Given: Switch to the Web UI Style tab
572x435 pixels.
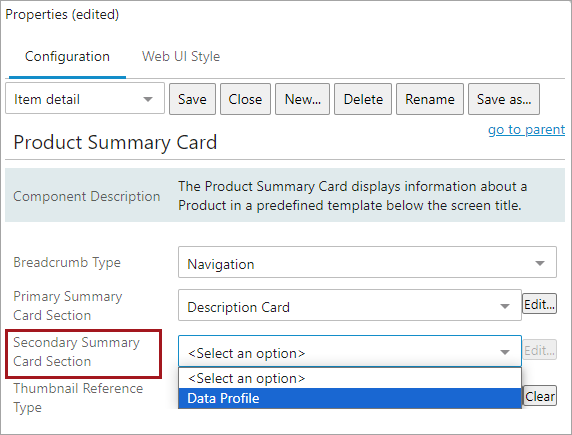Looking at the screenshot, I should coord(181,57).
